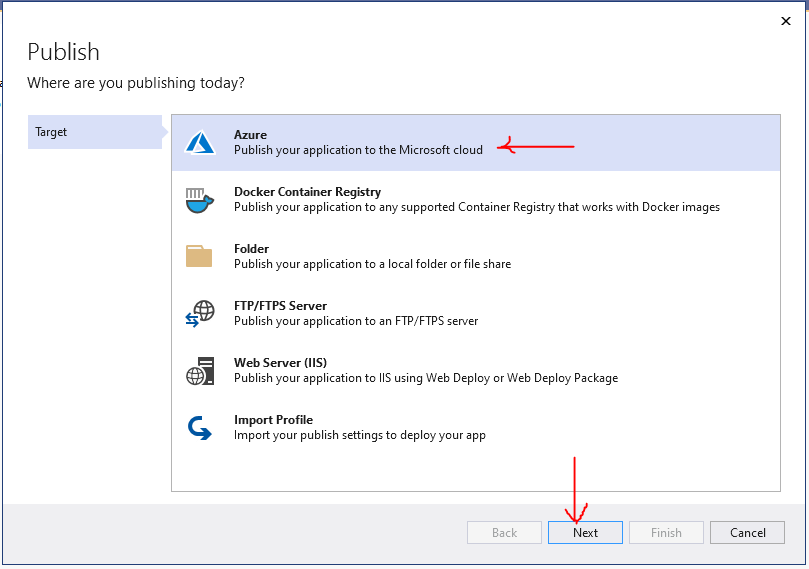Click 'Publish your application to a local folder' description
Screen dimensions: 809x569
coord(373,264)
